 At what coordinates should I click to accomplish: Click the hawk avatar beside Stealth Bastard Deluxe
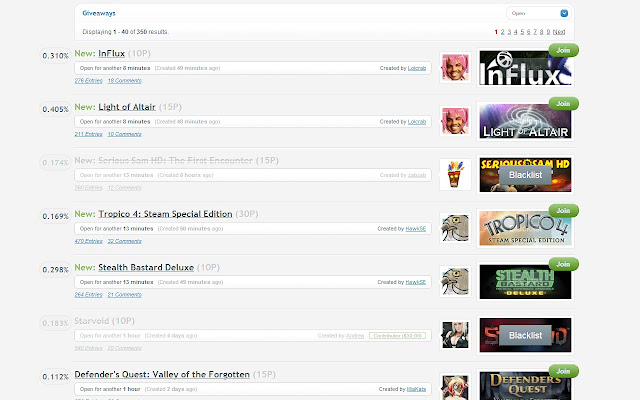tap(455, 281)
